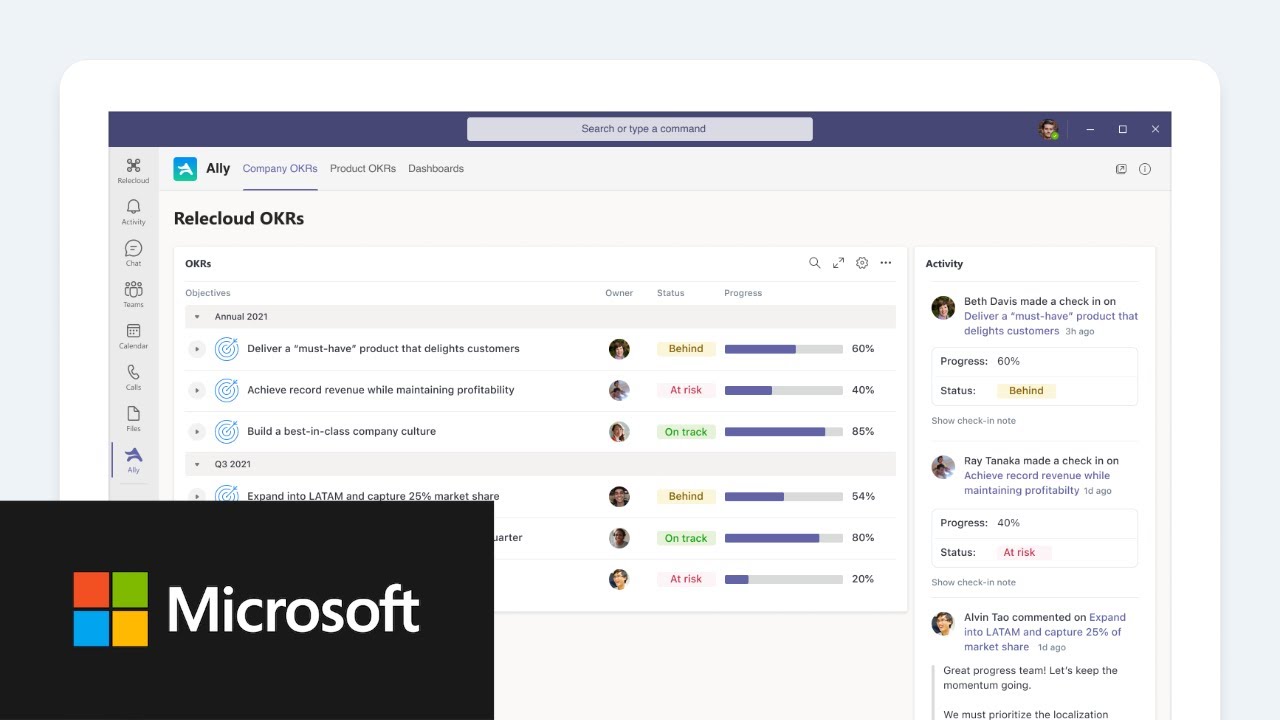Screen dimensions: 1280x720
Task: Open Files in sidebar
Action: tap(133, 418)
